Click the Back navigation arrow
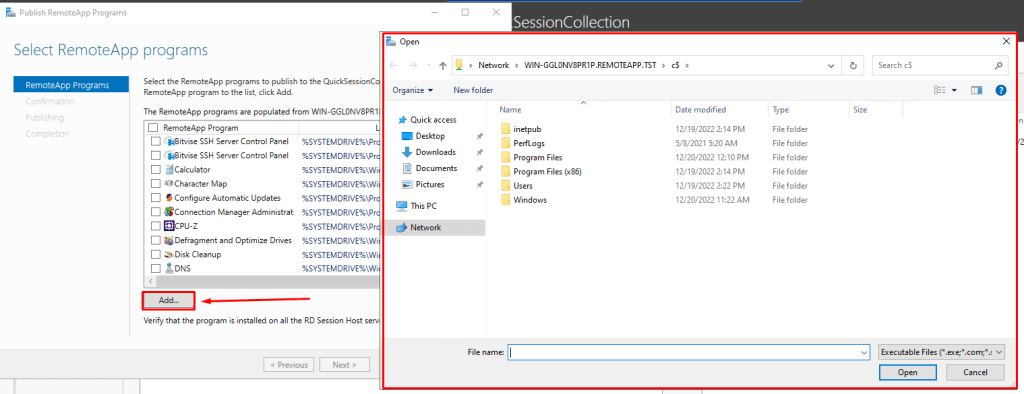 point(393,65)
